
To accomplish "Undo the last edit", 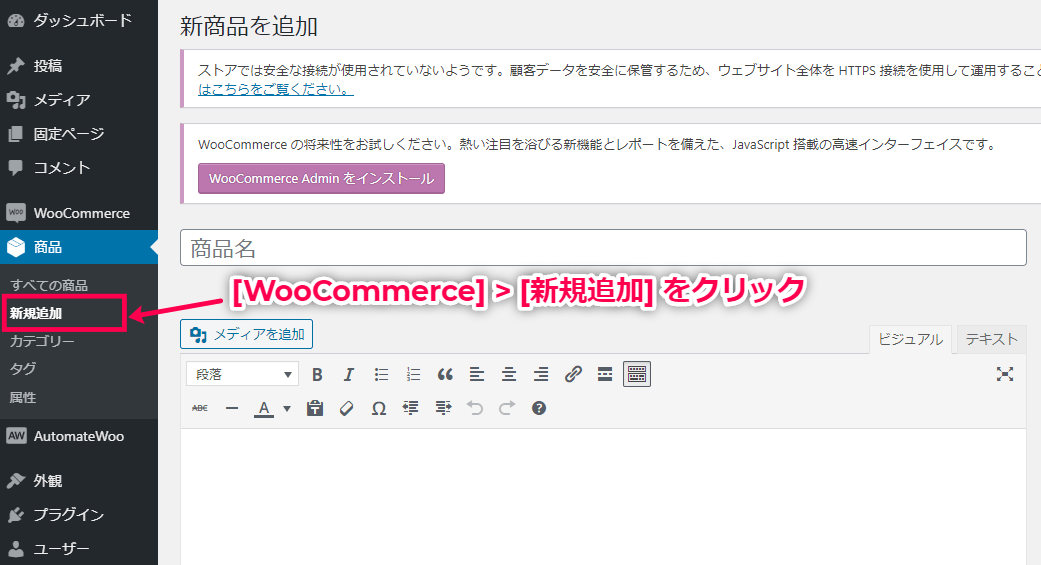I will (x=475, y=408).
